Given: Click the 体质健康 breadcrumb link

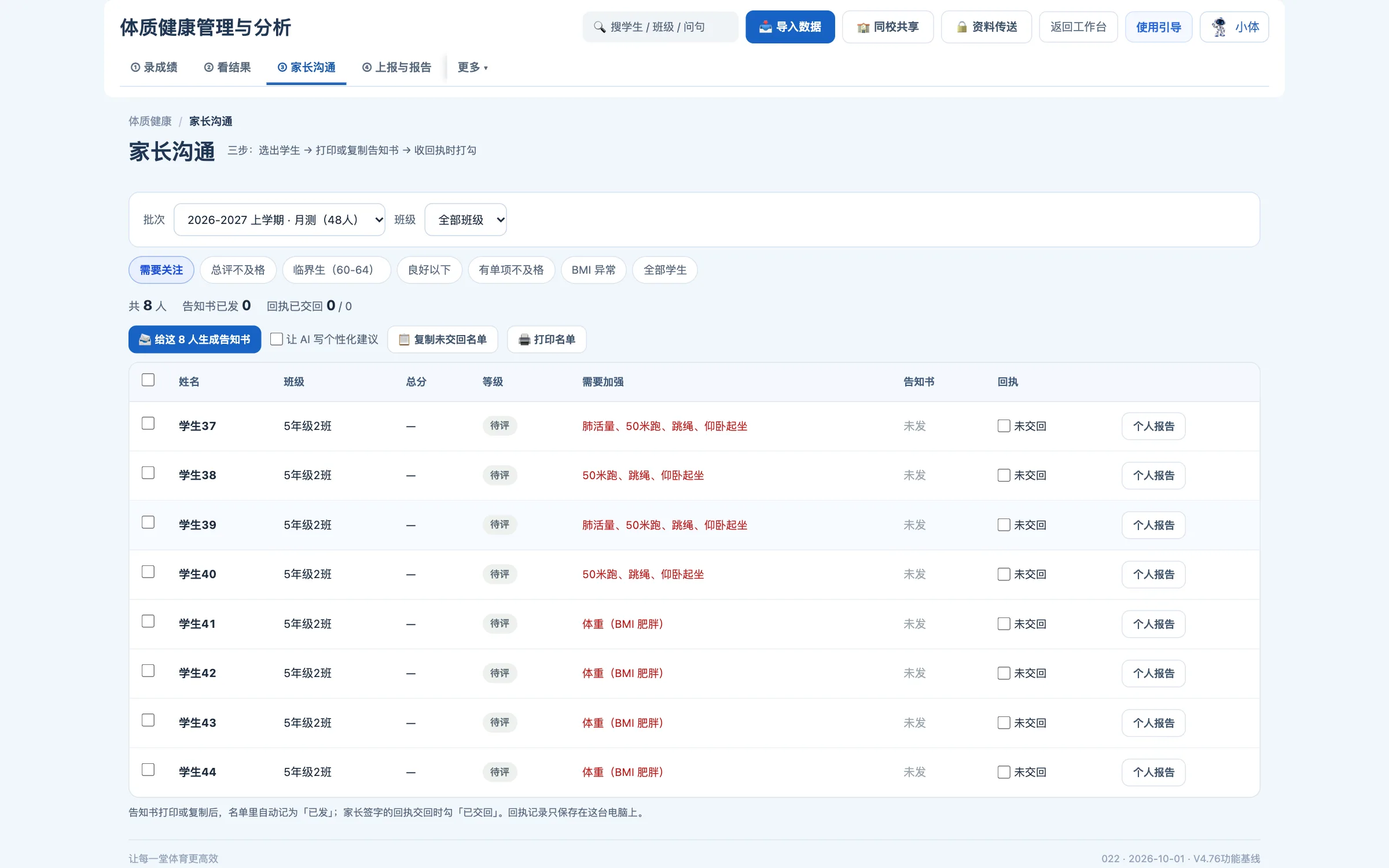Looking at the screenshot, I should [150, 121].
